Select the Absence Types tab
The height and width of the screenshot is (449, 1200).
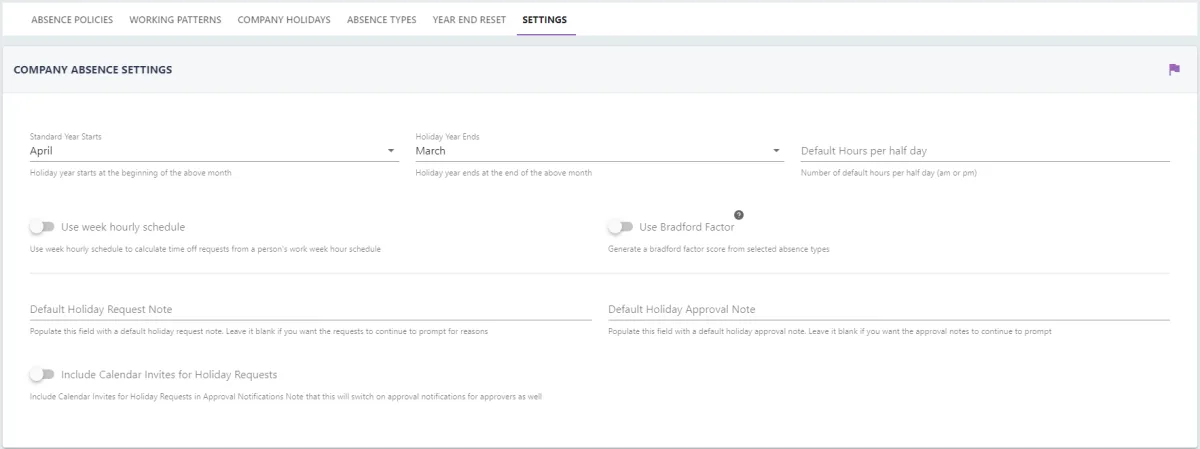click(382, 20)
